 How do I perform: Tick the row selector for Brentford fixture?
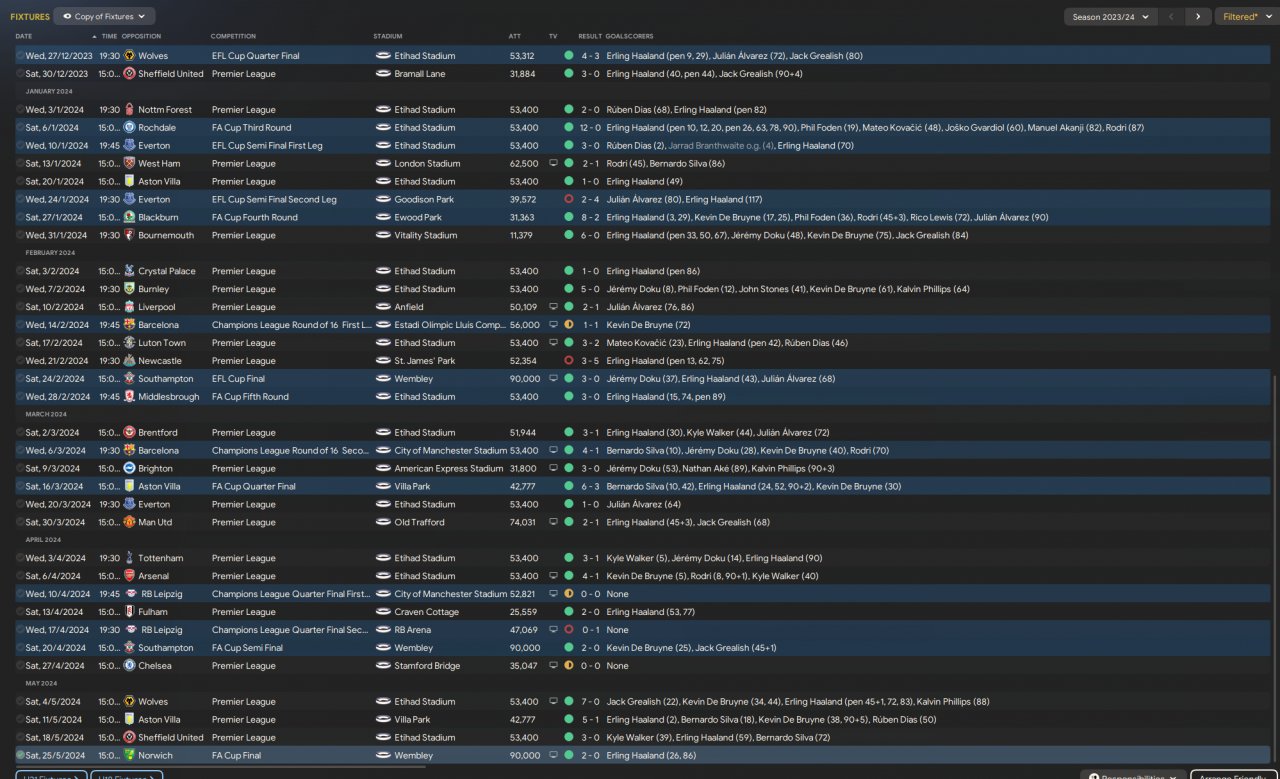point(20,433)
